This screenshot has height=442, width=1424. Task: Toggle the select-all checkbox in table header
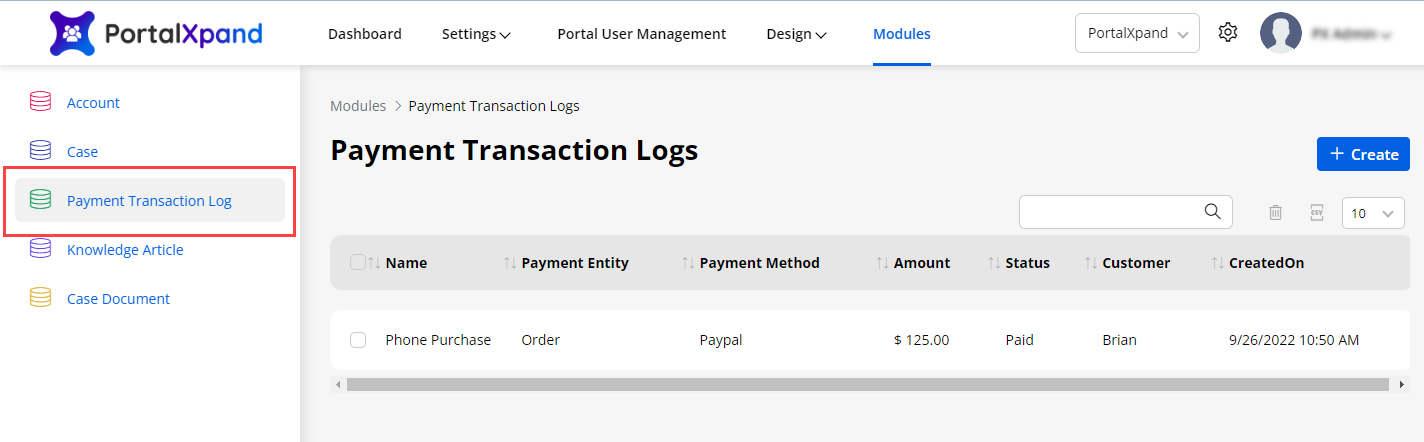[x=358, y=263]
